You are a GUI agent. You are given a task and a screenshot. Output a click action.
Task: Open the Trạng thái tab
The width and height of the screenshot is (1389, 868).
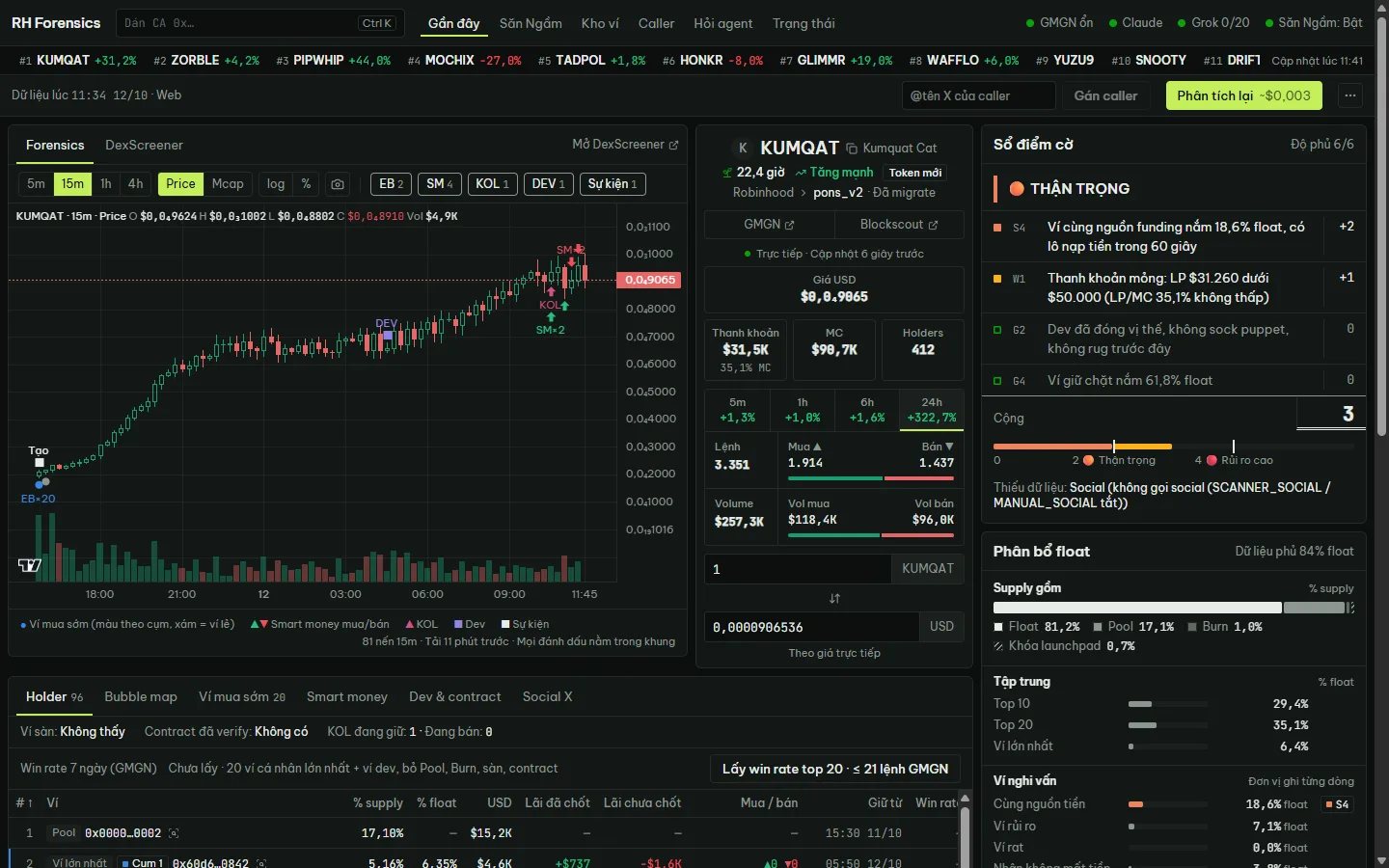(x=803, y=23)
